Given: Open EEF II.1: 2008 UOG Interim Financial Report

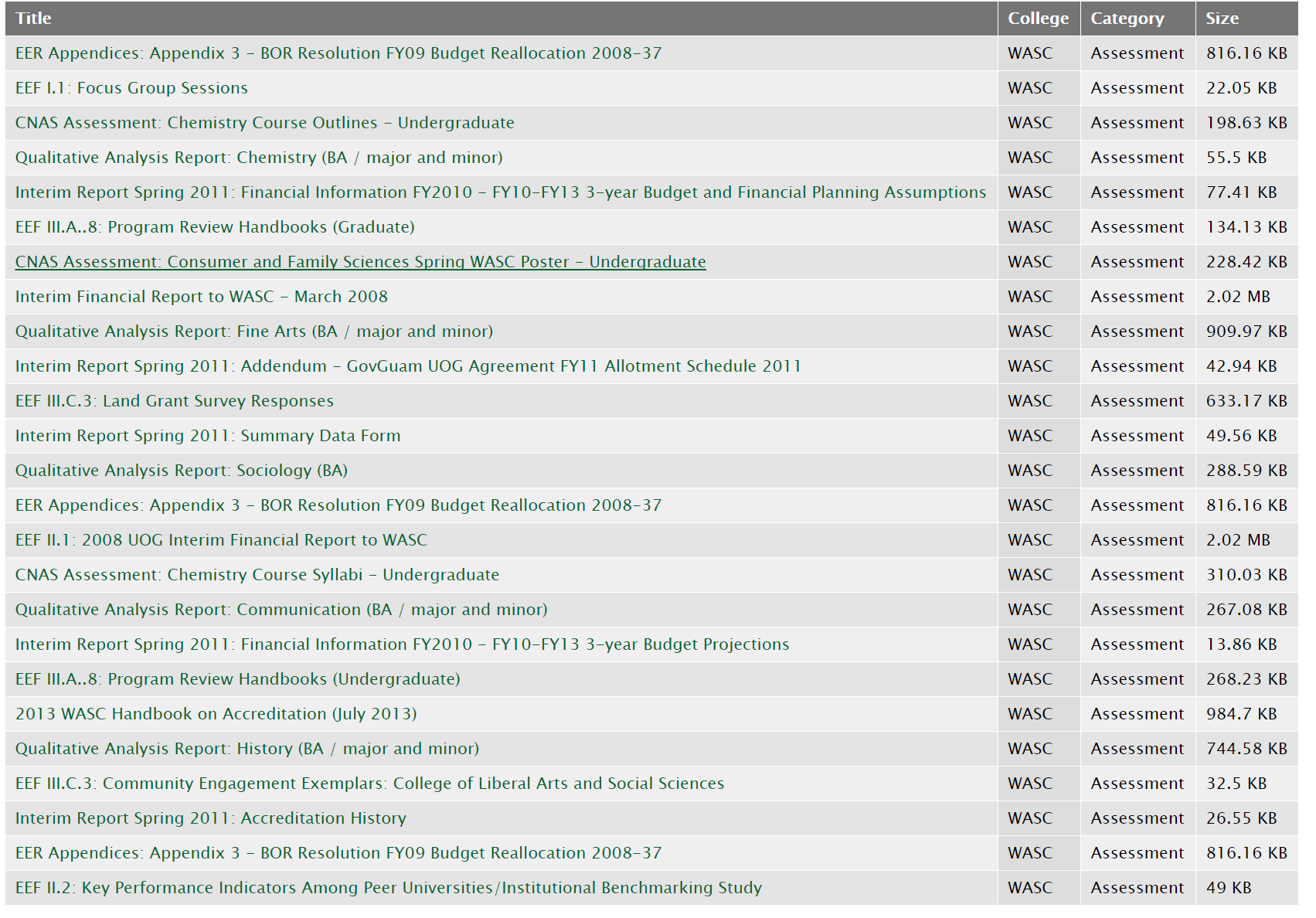Looking at the screenshot, I should coord(221,540).
